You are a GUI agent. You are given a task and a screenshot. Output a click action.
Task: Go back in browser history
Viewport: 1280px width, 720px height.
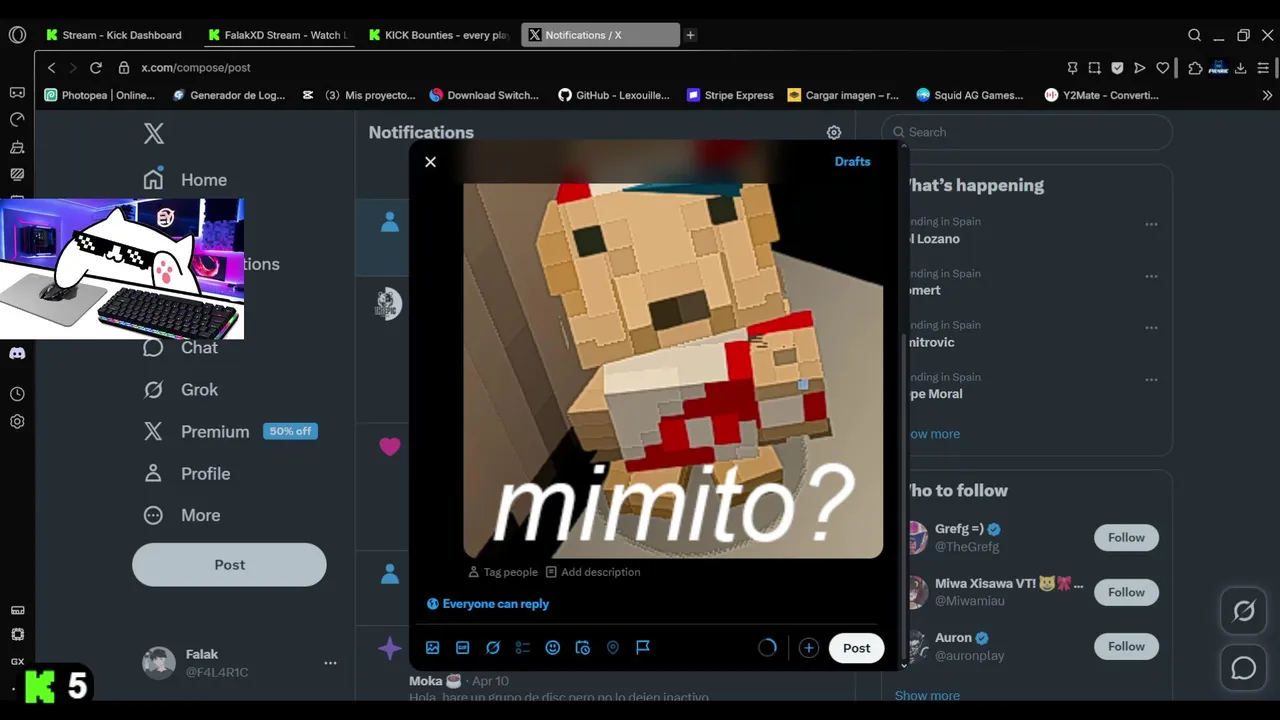pyautogui.click(x=51, y=68)
